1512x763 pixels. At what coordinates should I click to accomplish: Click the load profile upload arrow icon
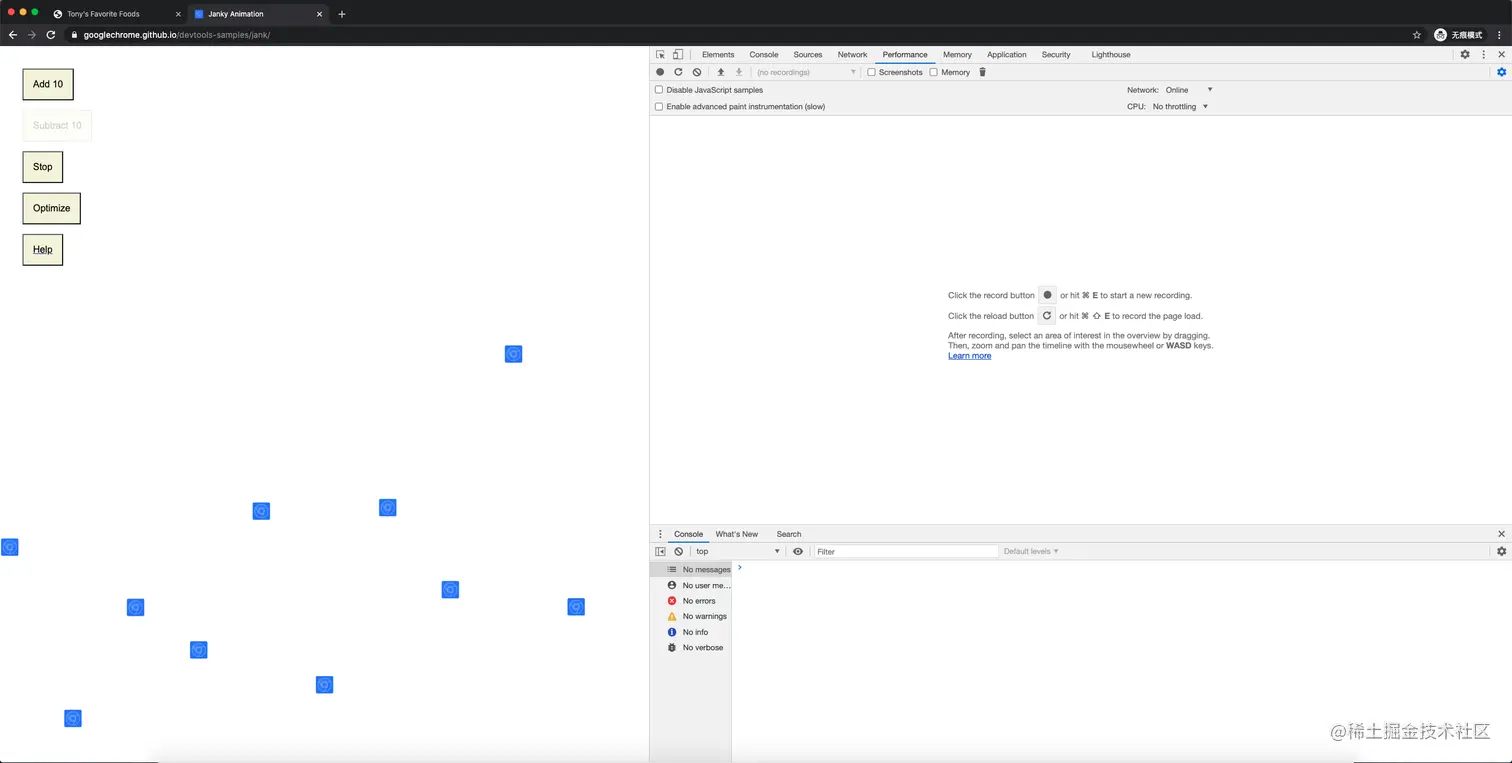721,72
